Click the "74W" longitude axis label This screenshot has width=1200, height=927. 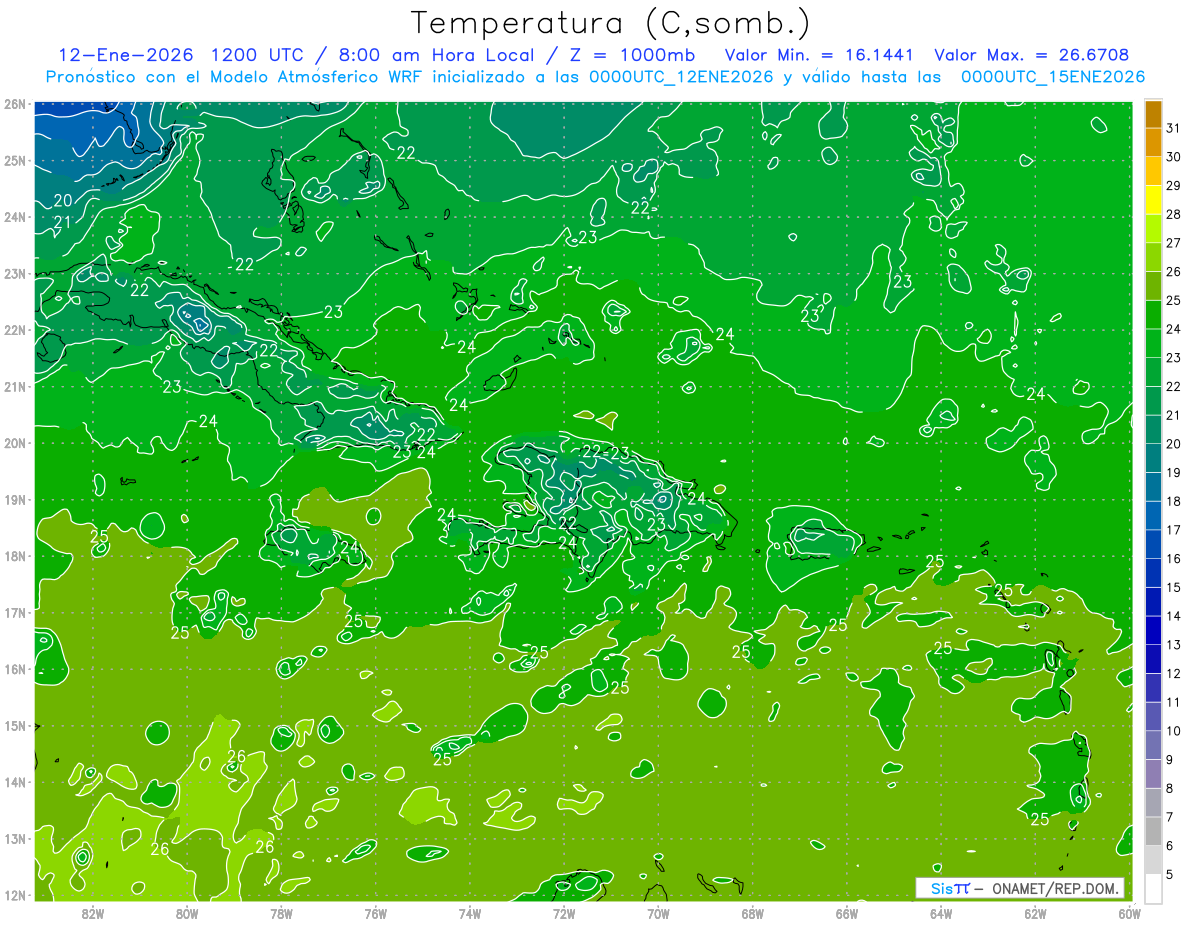point(470,912)
